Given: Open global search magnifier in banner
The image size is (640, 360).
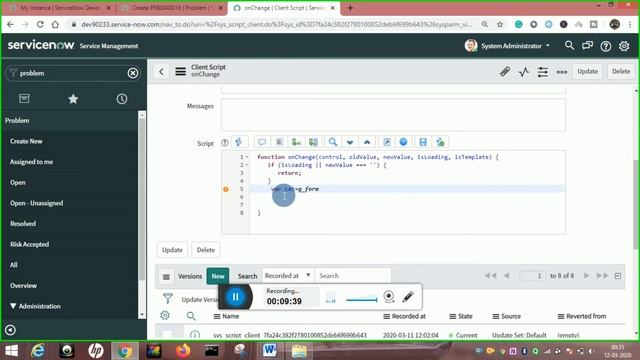Looking at the screenshot, I should pyautogui.click(x=569, y=46).
